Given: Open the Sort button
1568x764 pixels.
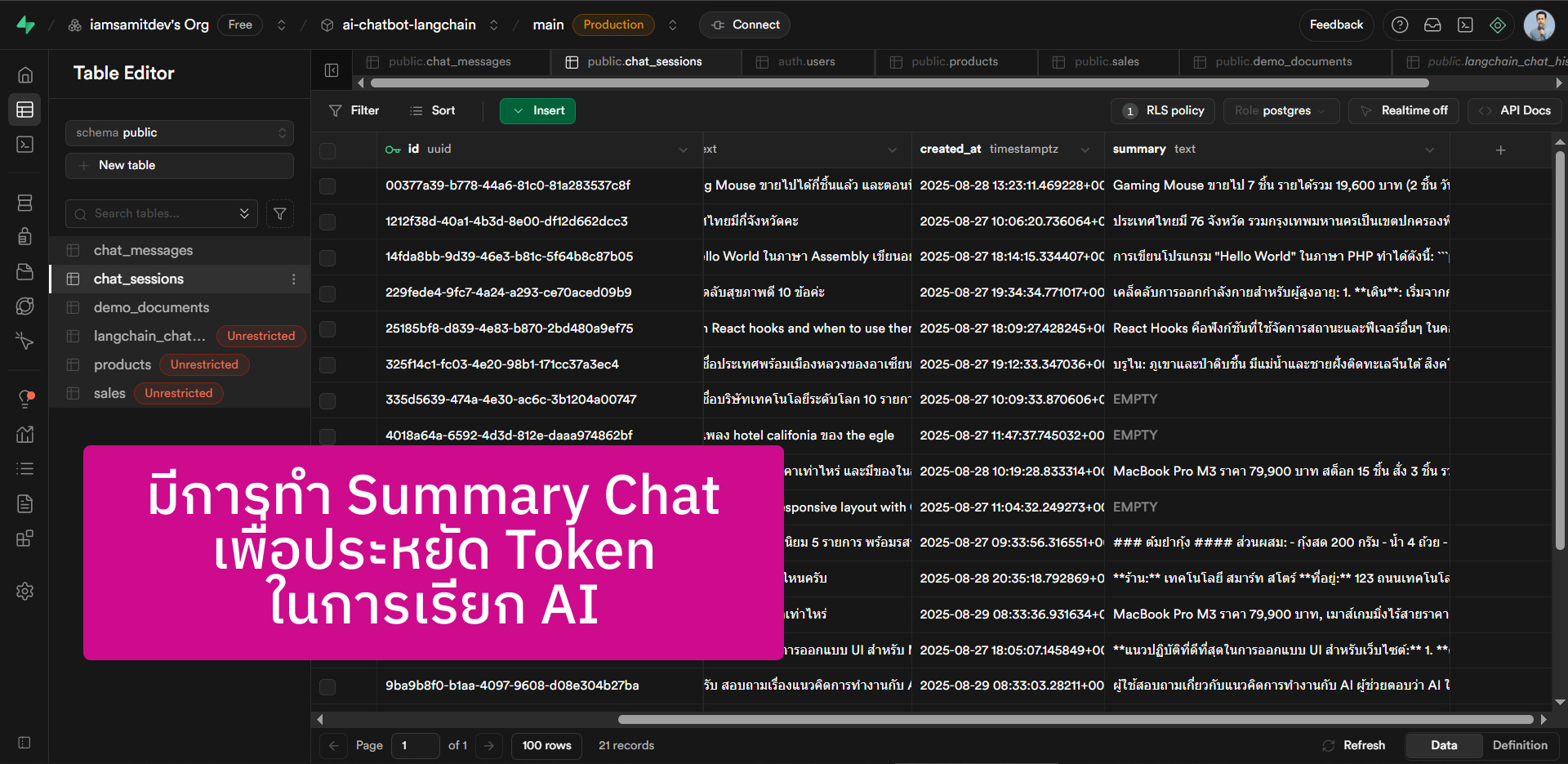Looking at the screenshot, I should pos(433,110).
